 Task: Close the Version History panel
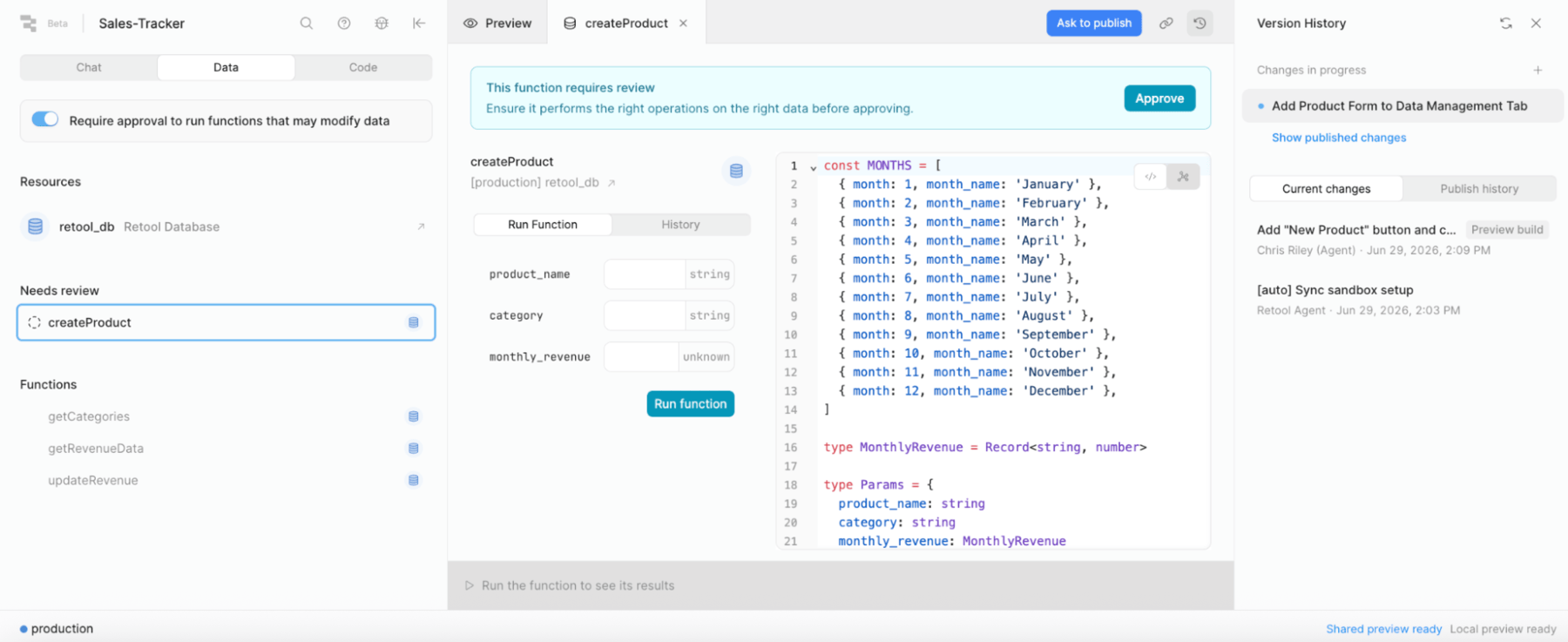(x=1537, y=24)
